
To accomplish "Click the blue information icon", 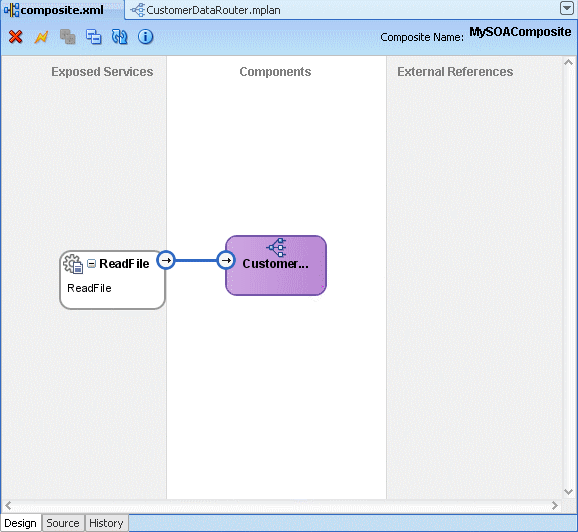I will point(146,37).
